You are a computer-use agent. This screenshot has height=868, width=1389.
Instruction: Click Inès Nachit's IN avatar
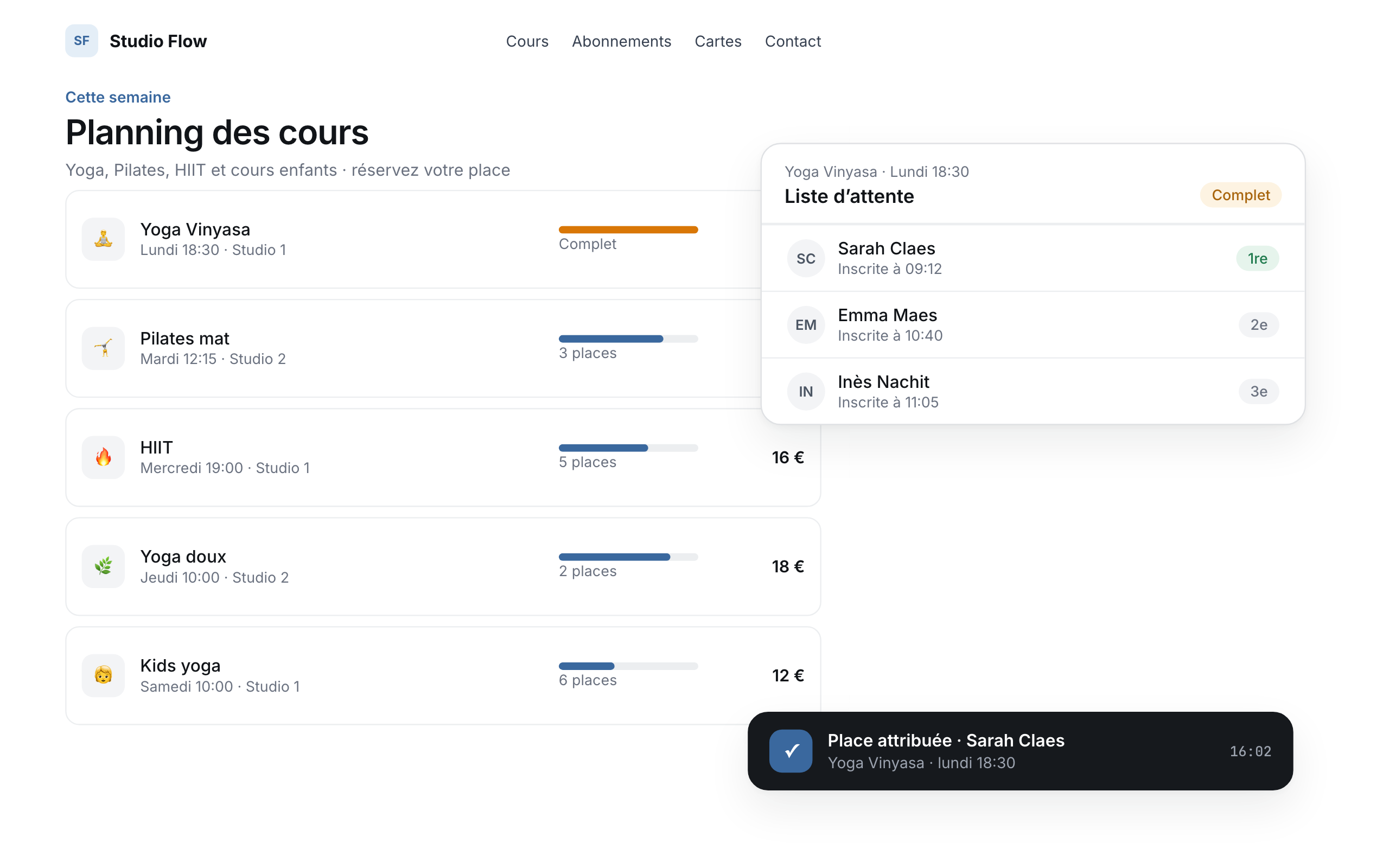[x=806, y=392]
